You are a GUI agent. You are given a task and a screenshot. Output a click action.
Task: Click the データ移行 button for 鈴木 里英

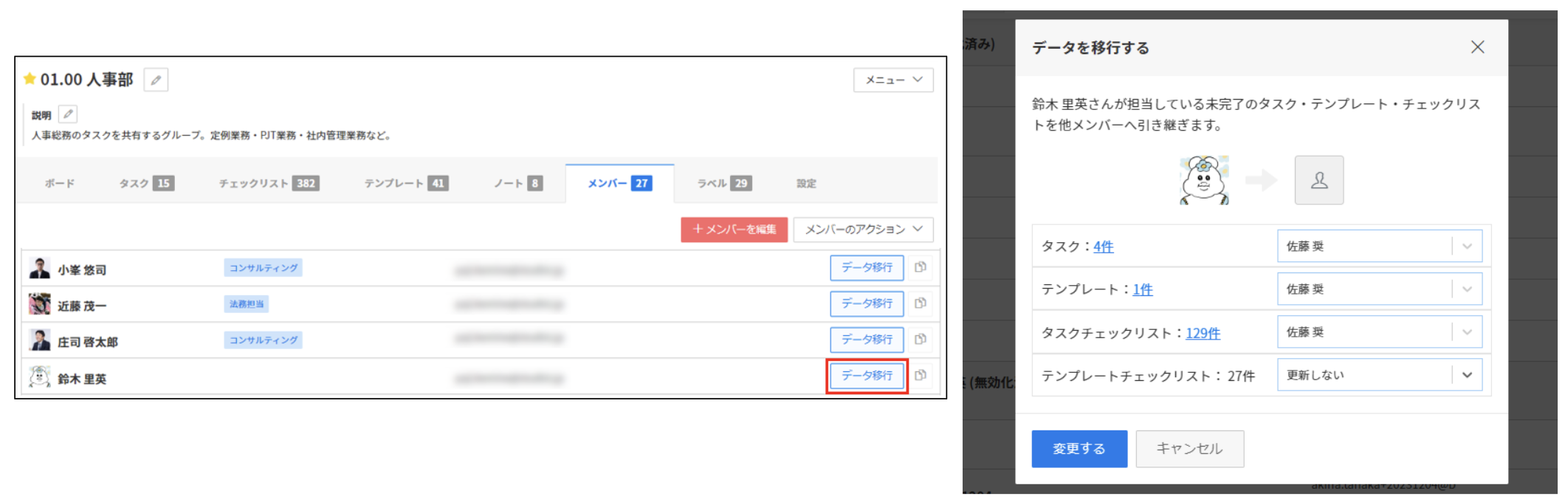[867, 376]
